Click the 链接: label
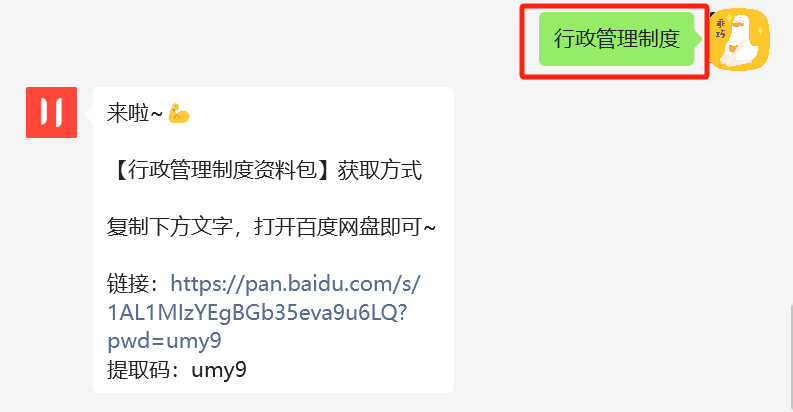Screen dimensions: 793x412 (135, 284)
